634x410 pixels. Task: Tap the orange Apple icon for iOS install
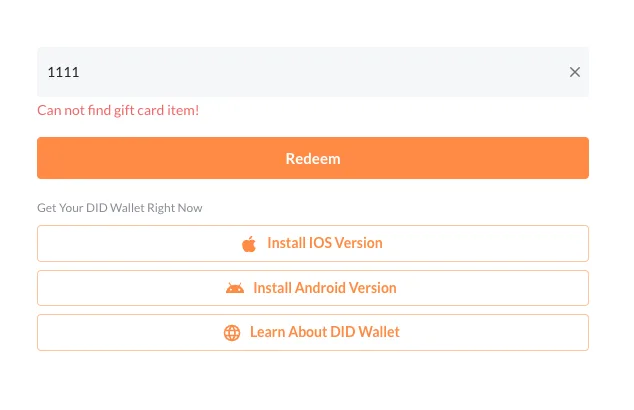point(249,244)
